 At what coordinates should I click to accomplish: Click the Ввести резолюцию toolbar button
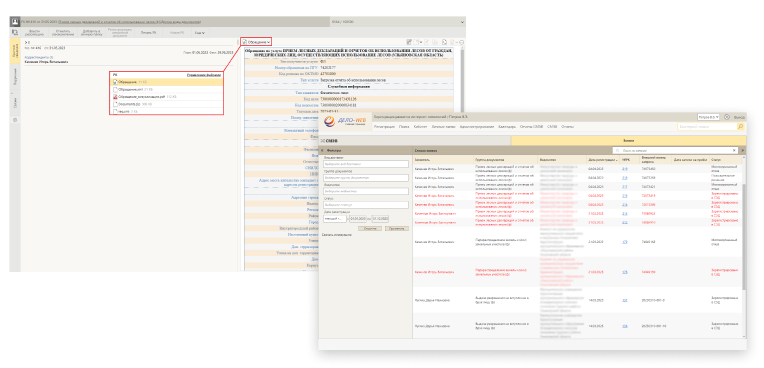point(35,33)
